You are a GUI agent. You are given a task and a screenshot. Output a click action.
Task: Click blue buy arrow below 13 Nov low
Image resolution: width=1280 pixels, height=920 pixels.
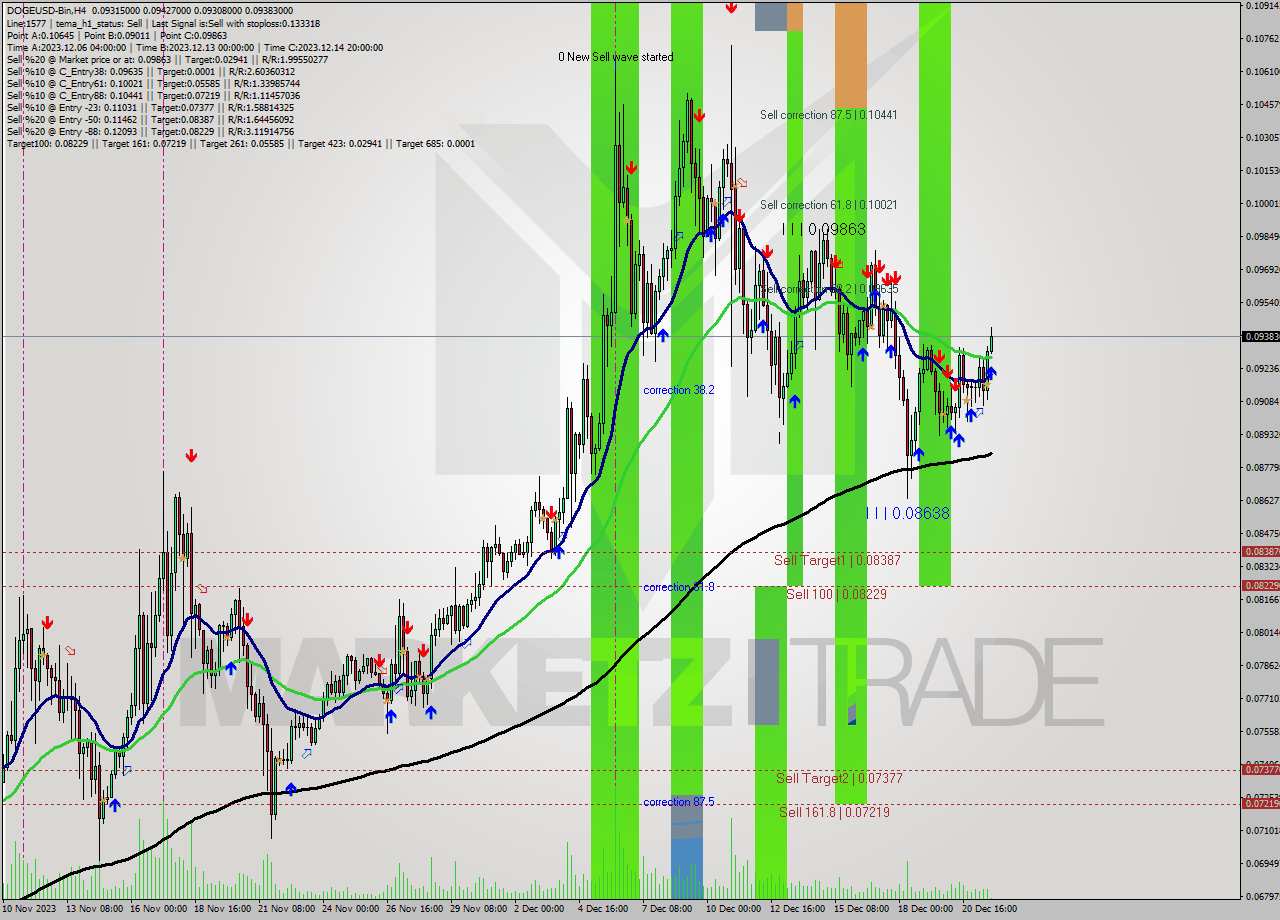pyautogui.click(x=115, y=805)
